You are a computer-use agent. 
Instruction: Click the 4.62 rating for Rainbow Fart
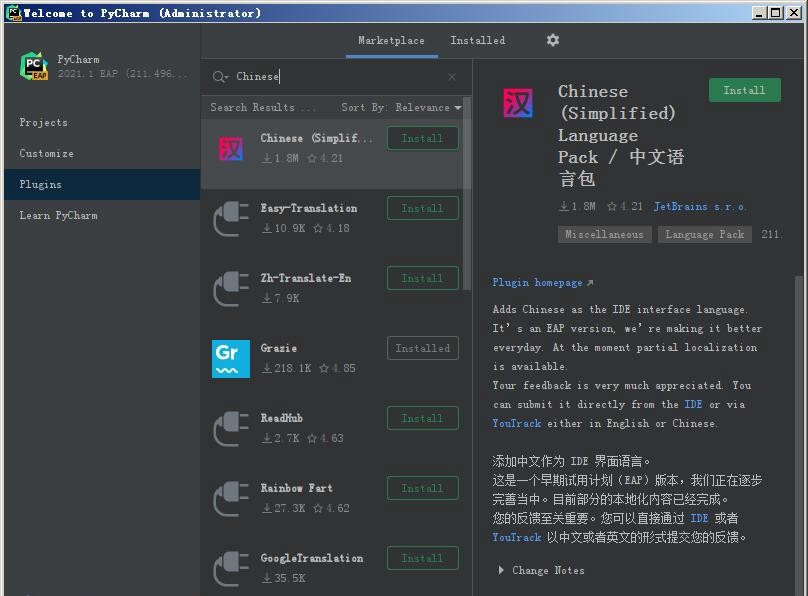(331, 508)
